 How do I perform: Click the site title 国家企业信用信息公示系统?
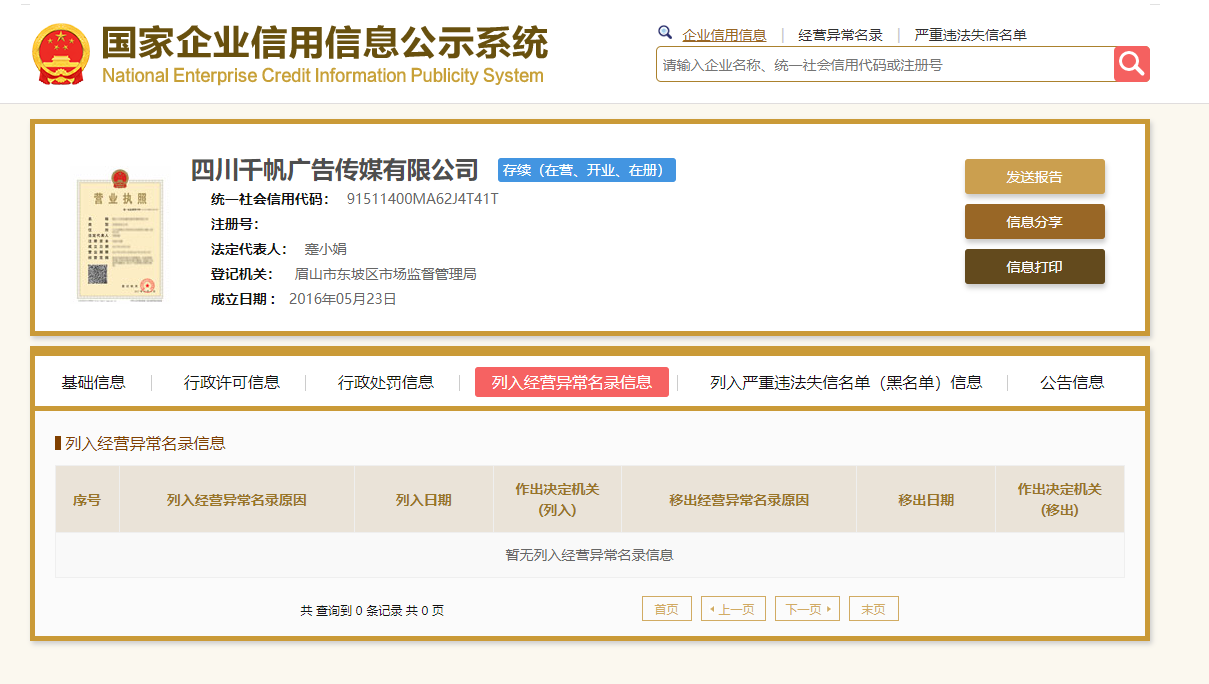(x=325, y=43)
